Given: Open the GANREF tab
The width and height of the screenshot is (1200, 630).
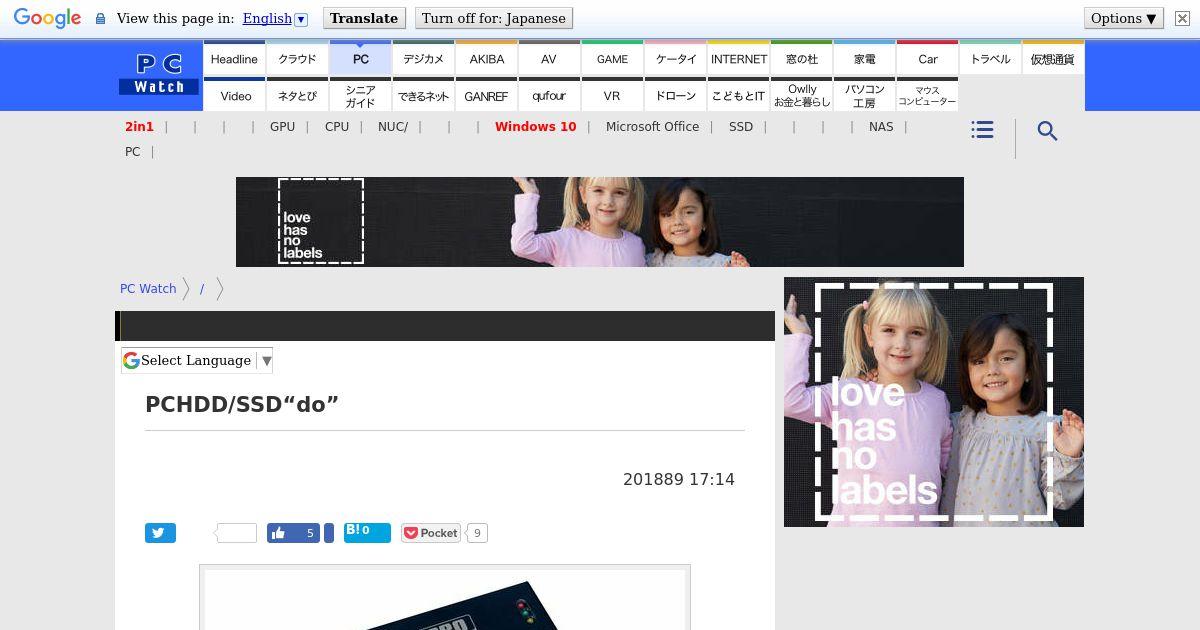Looking at the screenshot, I should coord(486,95).
